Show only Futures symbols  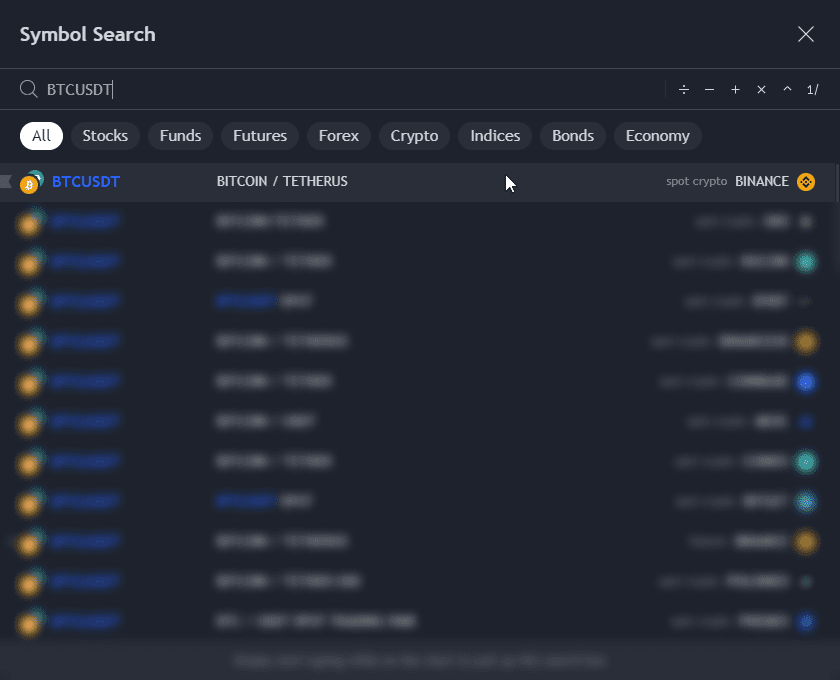click(x=260, y=136)
